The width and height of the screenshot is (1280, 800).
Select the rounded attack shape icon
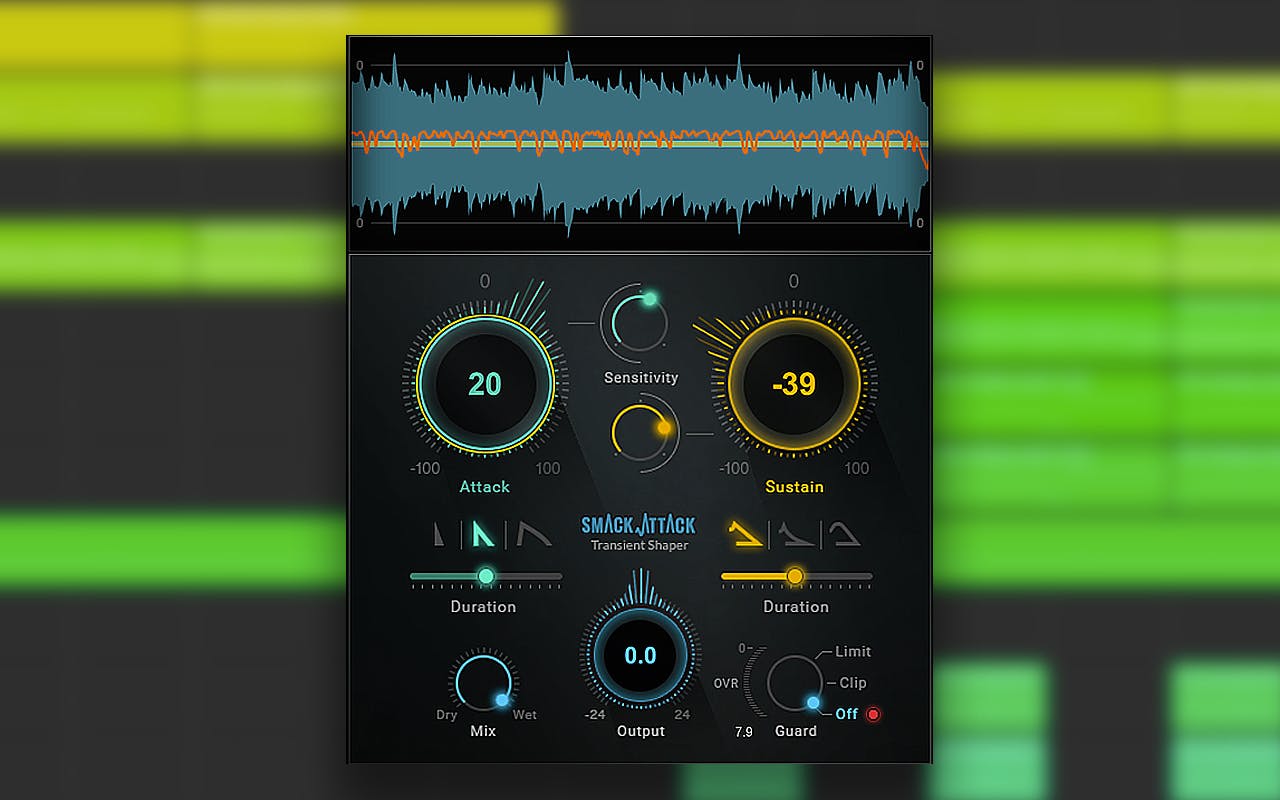pos(534,535)
